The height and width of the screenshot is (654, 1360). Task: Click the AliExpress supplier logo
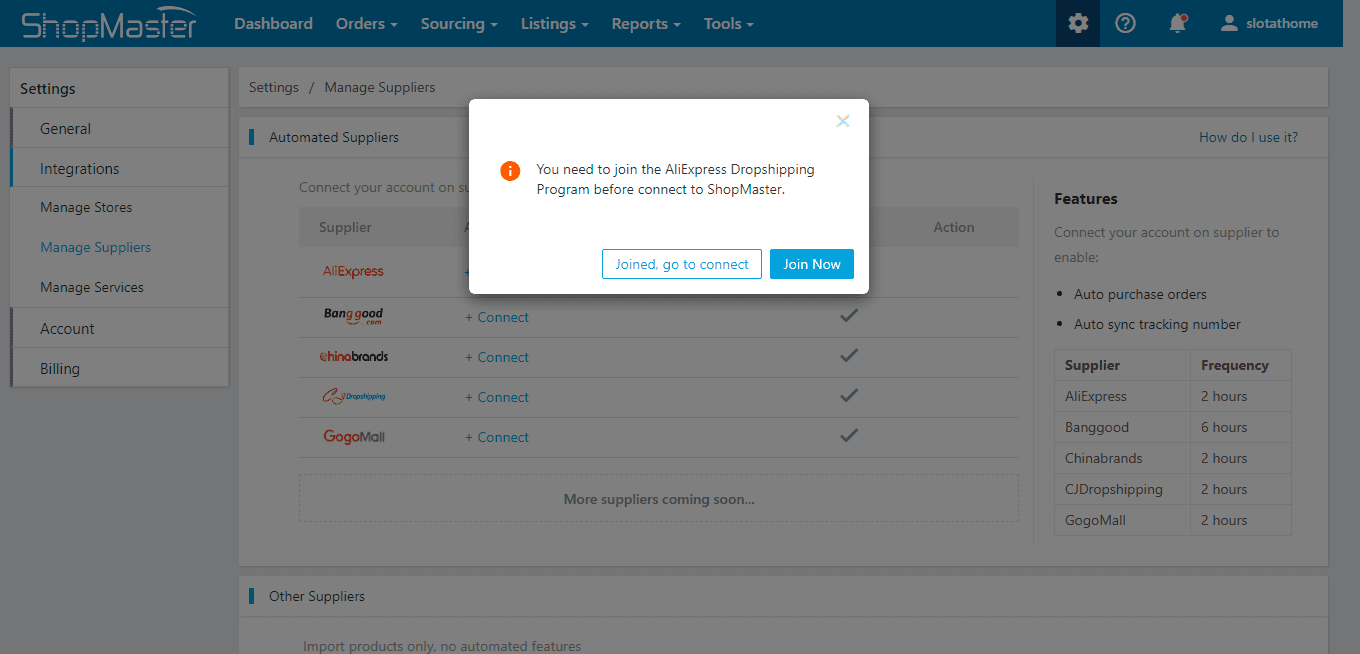tap(353, 271)
